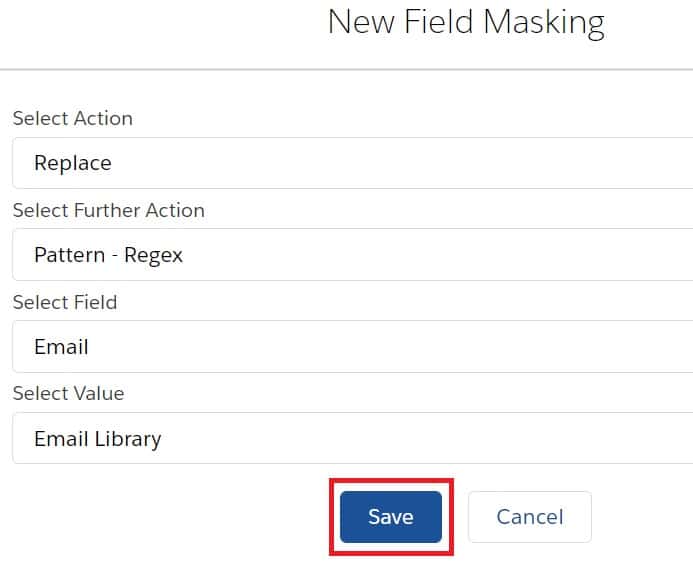Click the 'Select Action' field label
This screenshot has width=693, height=564.
72,118
